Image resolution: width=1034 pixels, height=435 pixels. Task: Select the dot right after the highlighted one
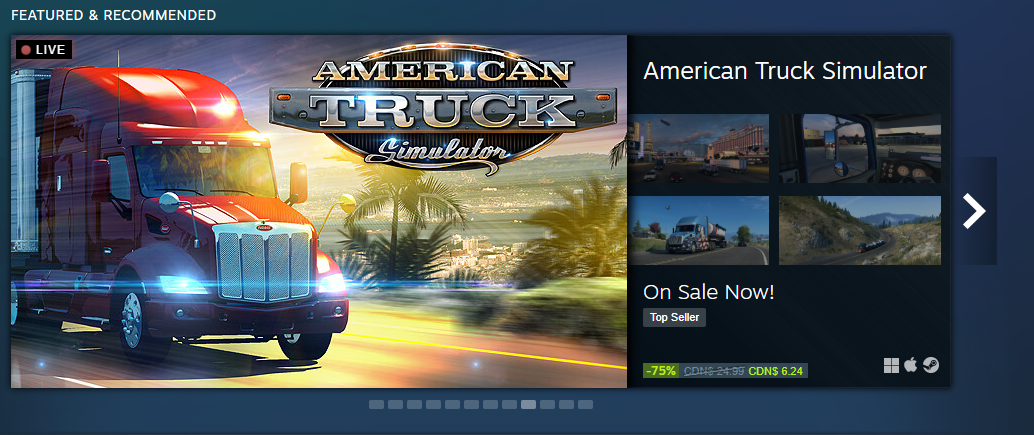pos(547,405)
